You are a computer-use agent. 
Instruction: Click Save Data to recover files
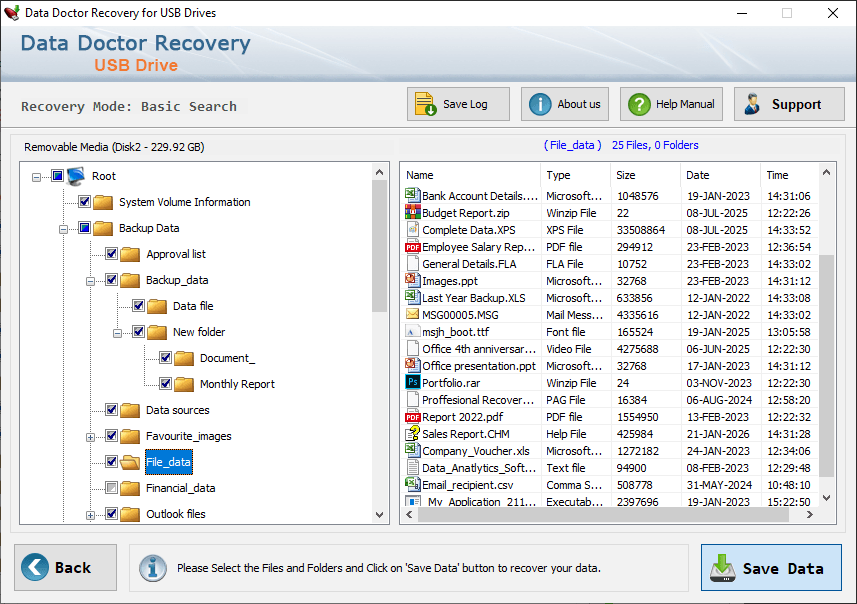[771, 567]
